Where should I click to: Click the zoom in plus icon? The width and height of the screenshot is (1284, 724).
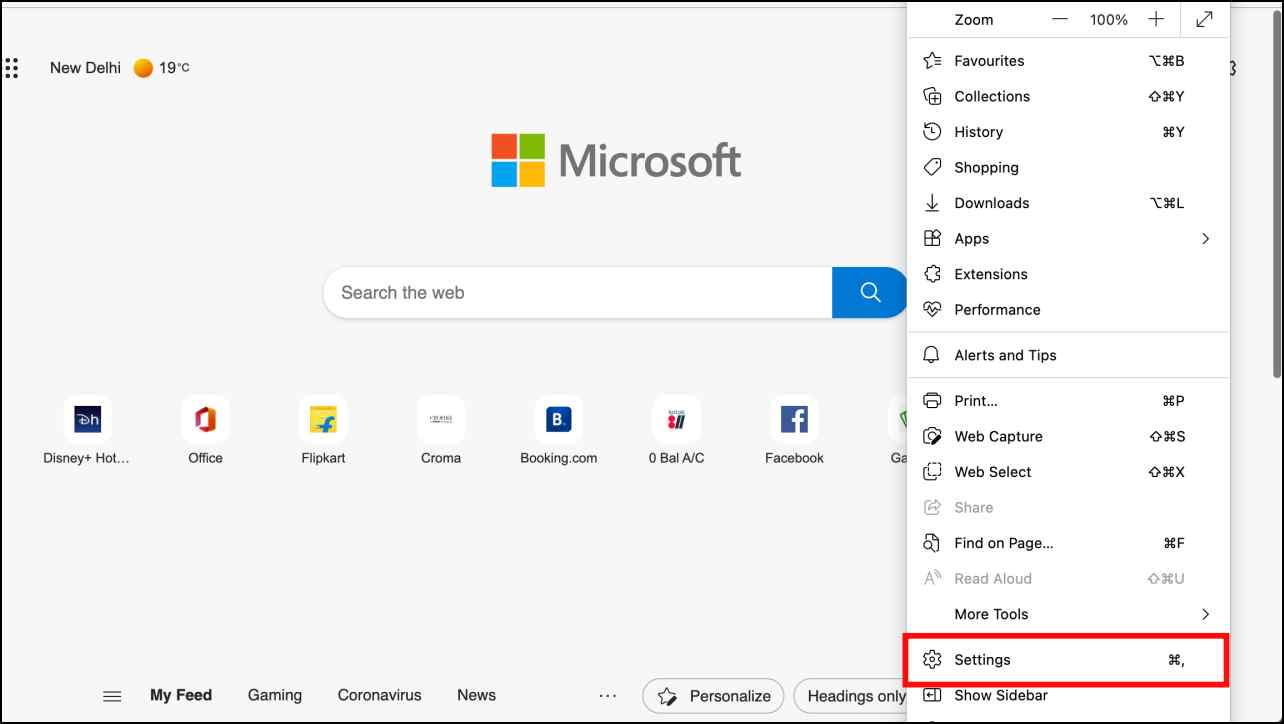pos(1156,19)
